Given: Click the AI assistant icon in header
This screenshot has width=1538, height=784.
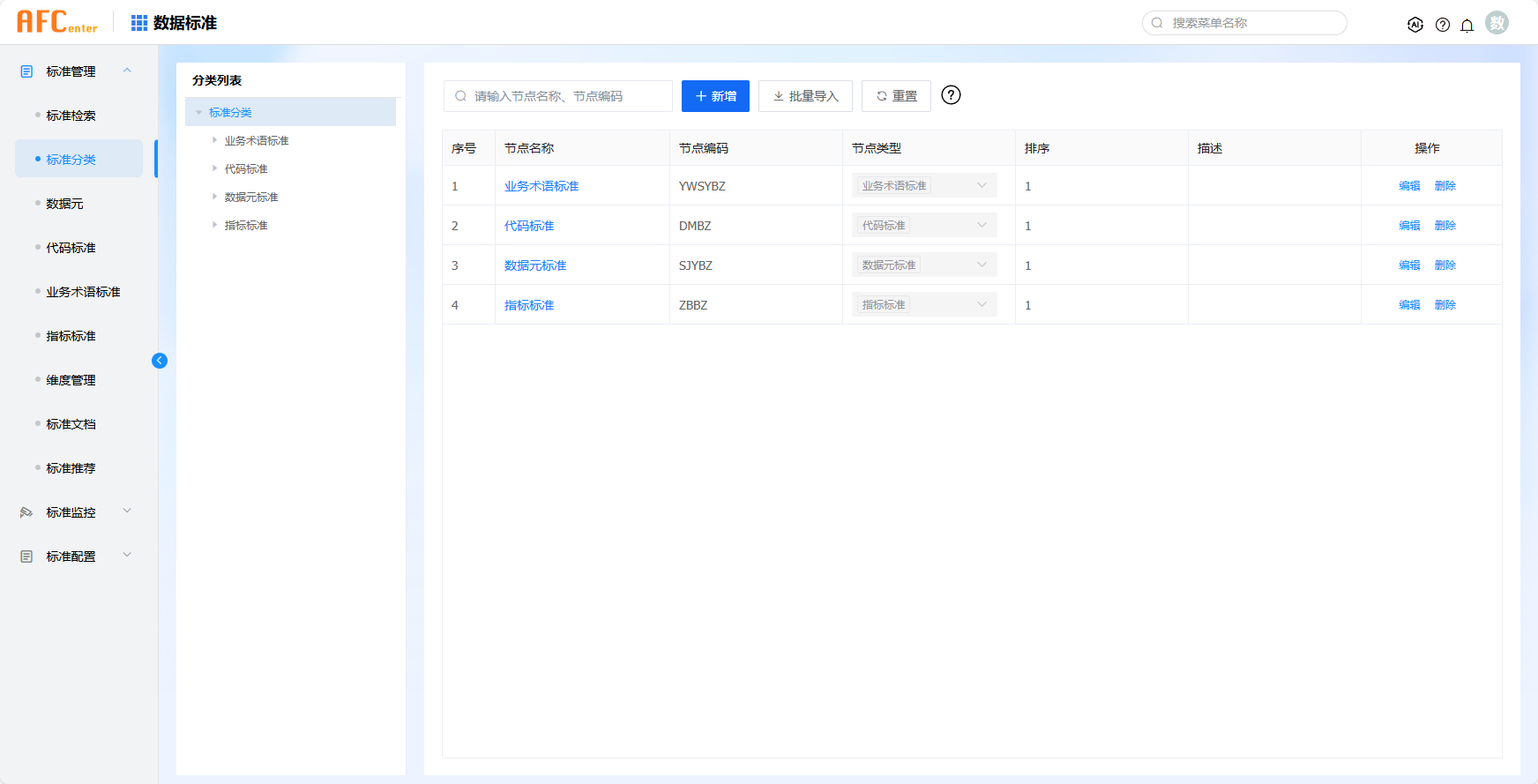Looking at the screenshot, I should click(1415, 25).
